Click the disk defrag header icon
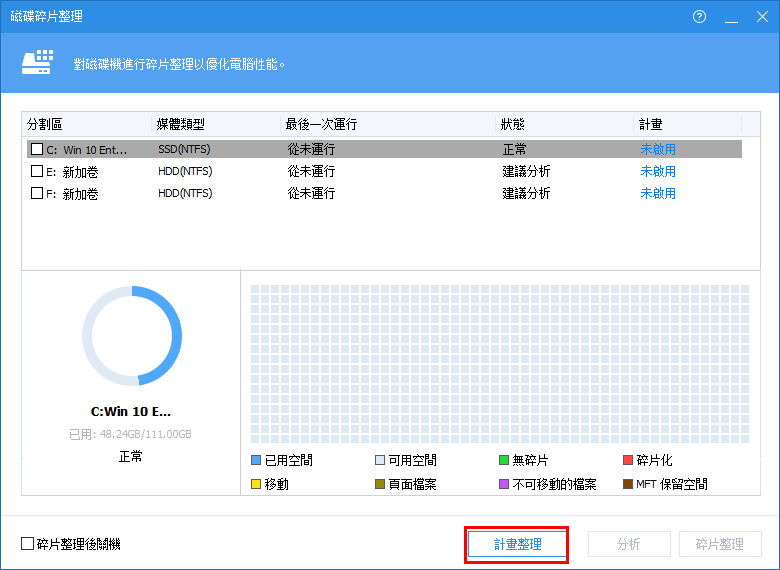This screenshot has width=780, height=570. tap(37, 62)
